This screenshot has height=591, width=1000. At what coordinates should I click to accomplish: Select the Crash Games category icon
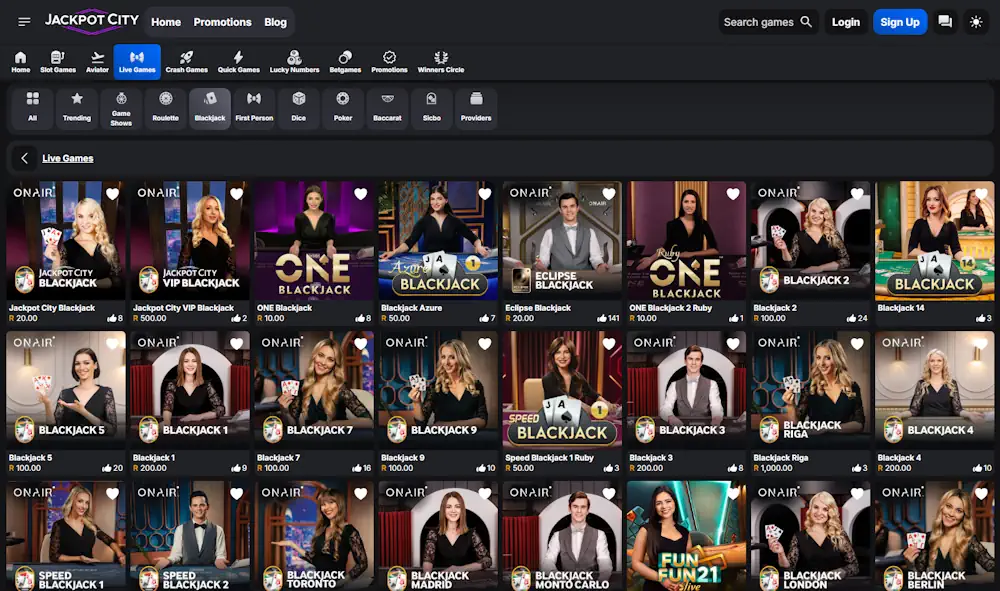tap(187, 62)
